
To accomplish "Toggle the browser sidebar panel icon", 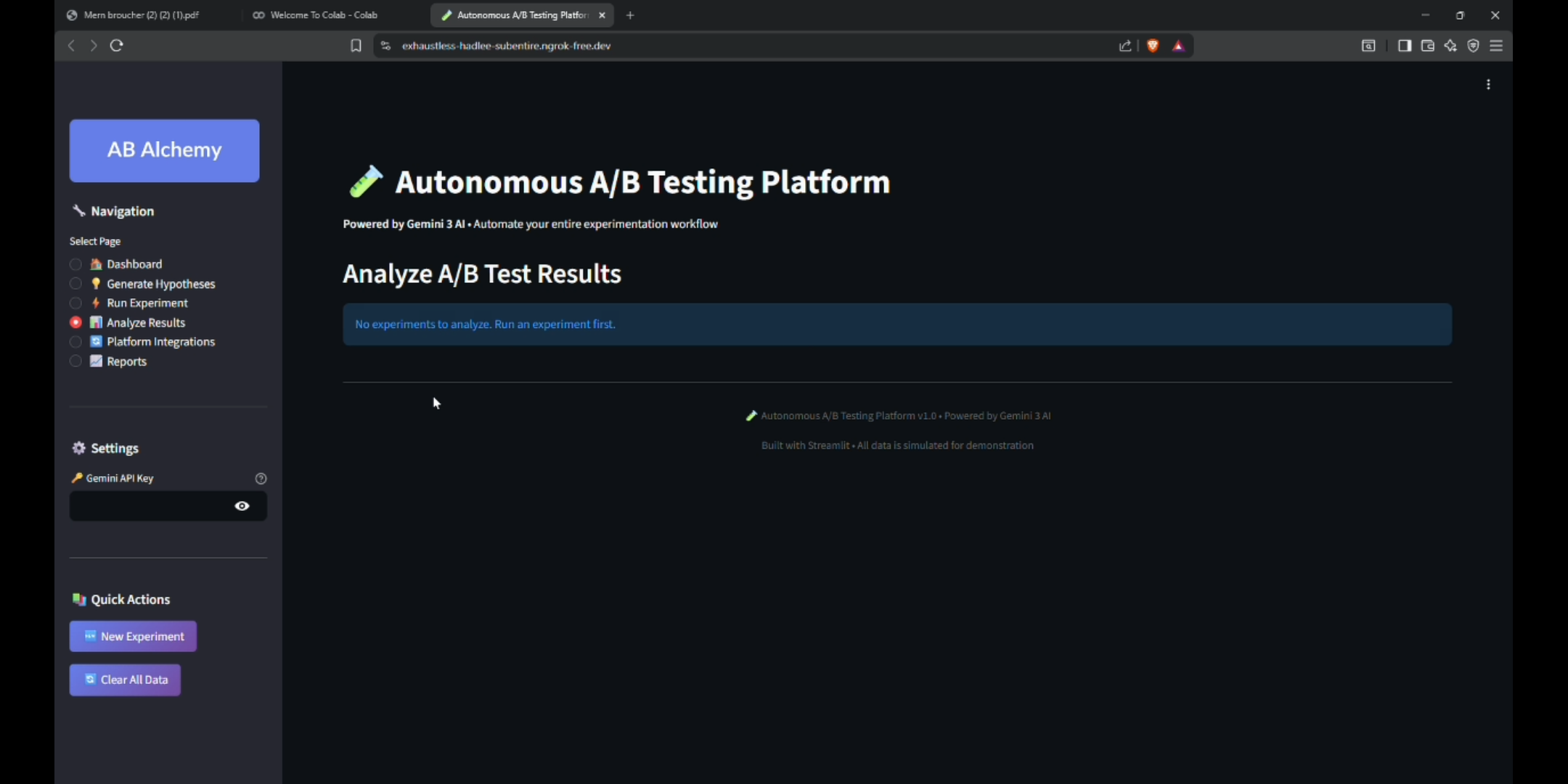I will click(x=1405, y=46).
